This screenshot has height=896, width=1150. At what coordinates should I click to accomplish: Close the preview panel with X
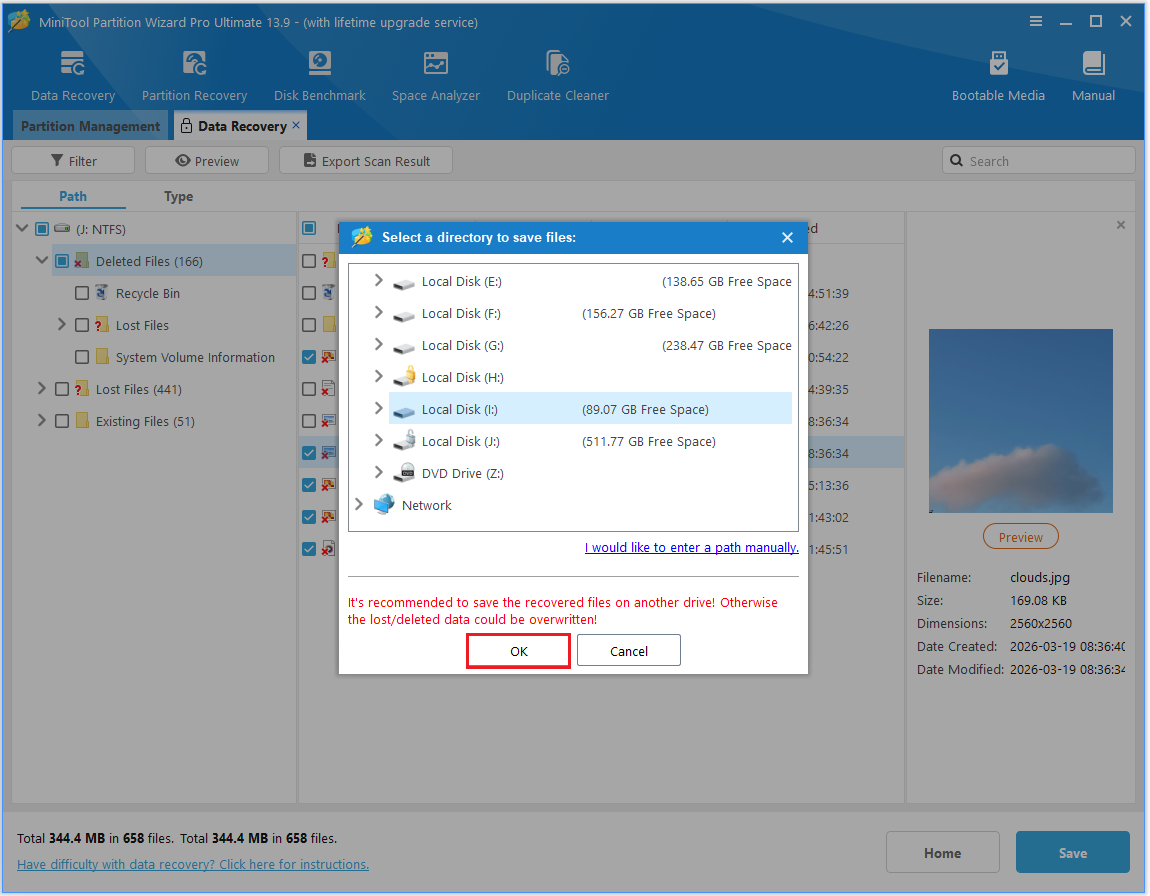tap(1121, 225)
